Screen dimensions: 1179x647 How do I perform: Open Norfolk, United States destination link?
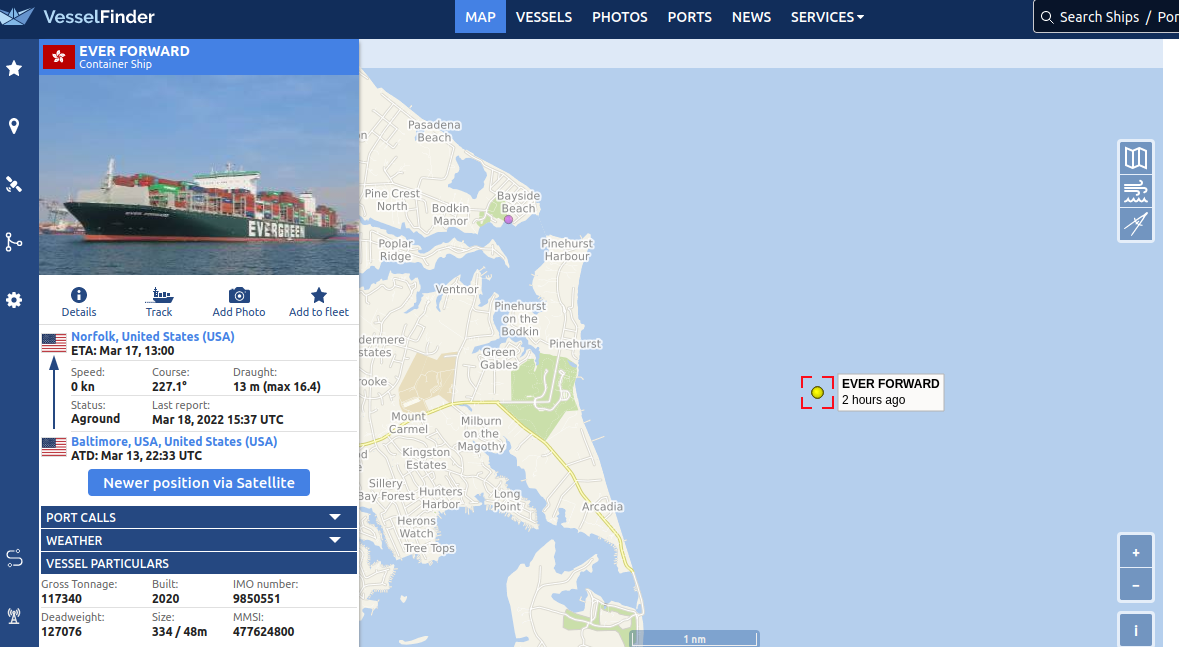click(x=153, y=336)
